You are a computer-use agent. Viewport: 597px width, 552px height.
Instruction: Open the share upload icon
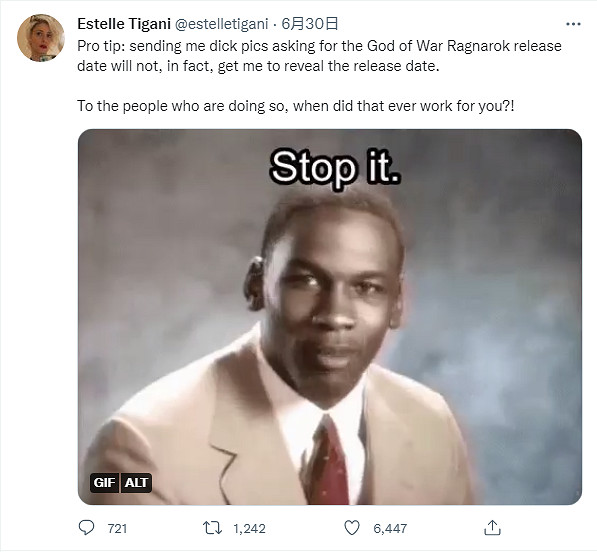click(492, 528)
